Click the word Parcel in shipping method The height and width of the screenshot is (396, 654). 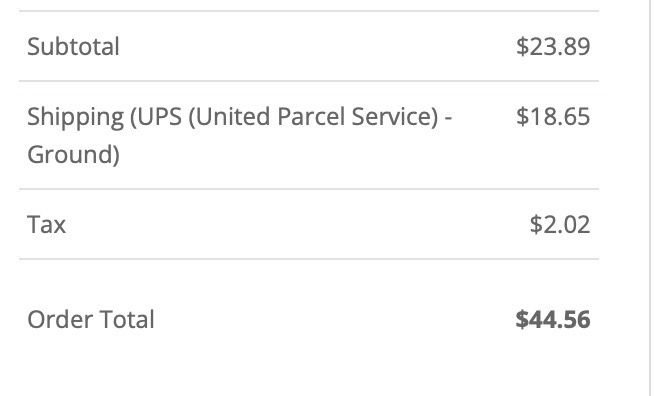311,116
